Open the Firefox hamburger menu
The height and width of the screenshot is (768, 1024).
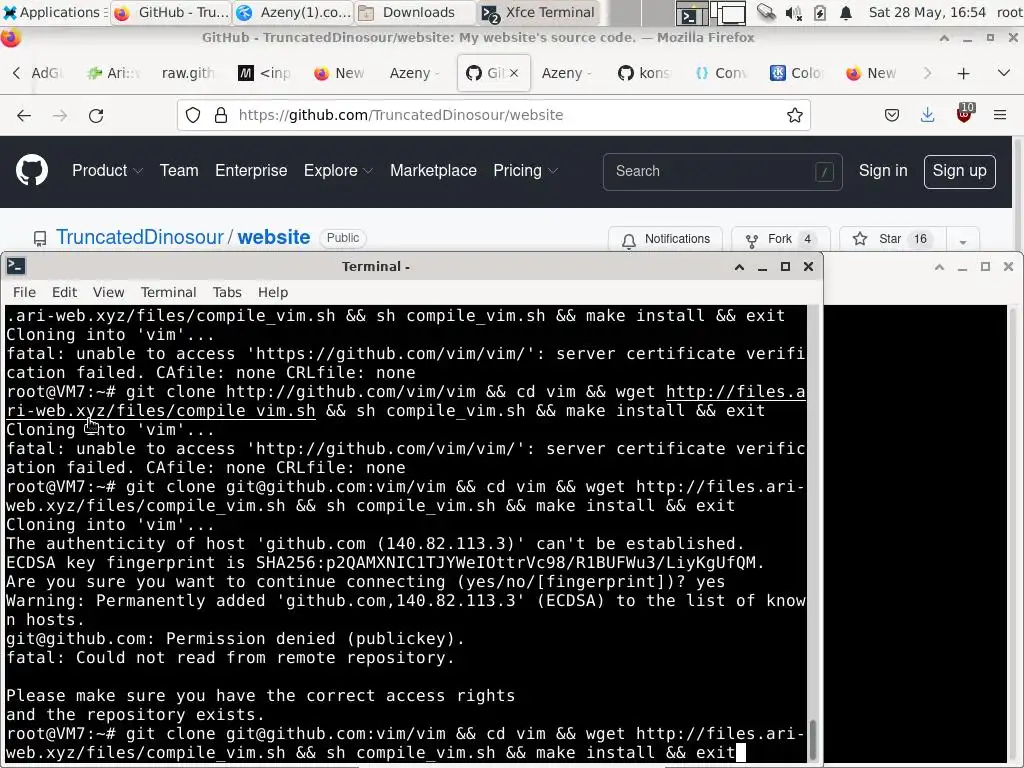(x=1000, y=116)
